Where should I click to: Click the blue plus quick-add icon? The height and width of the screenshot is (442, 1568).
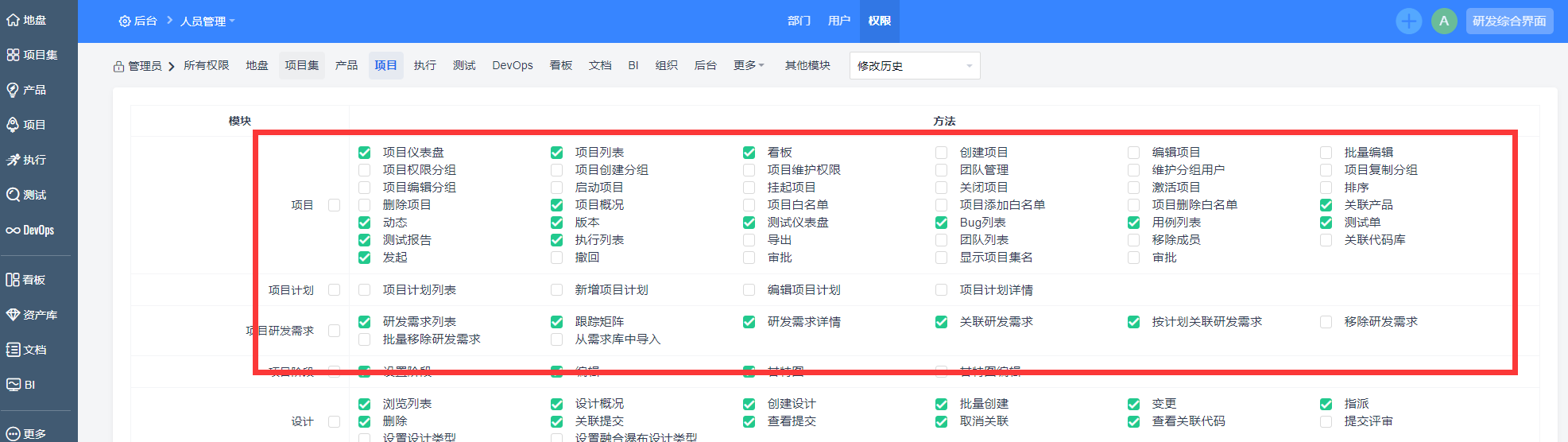pyautogui.click(x=1408, y=21)
